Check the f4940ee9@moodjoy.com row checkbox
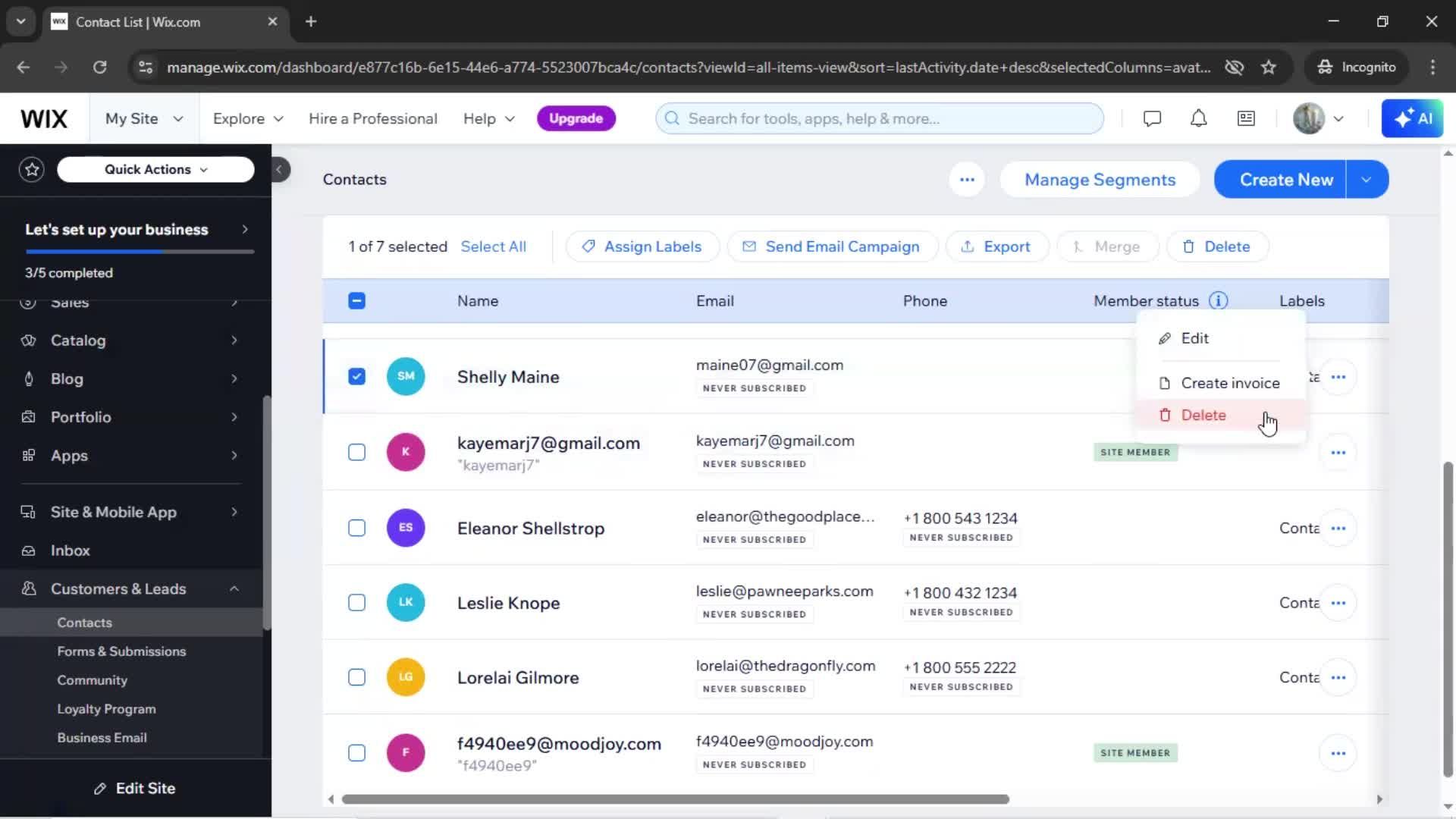1456x819 pixels. [356, 753]
